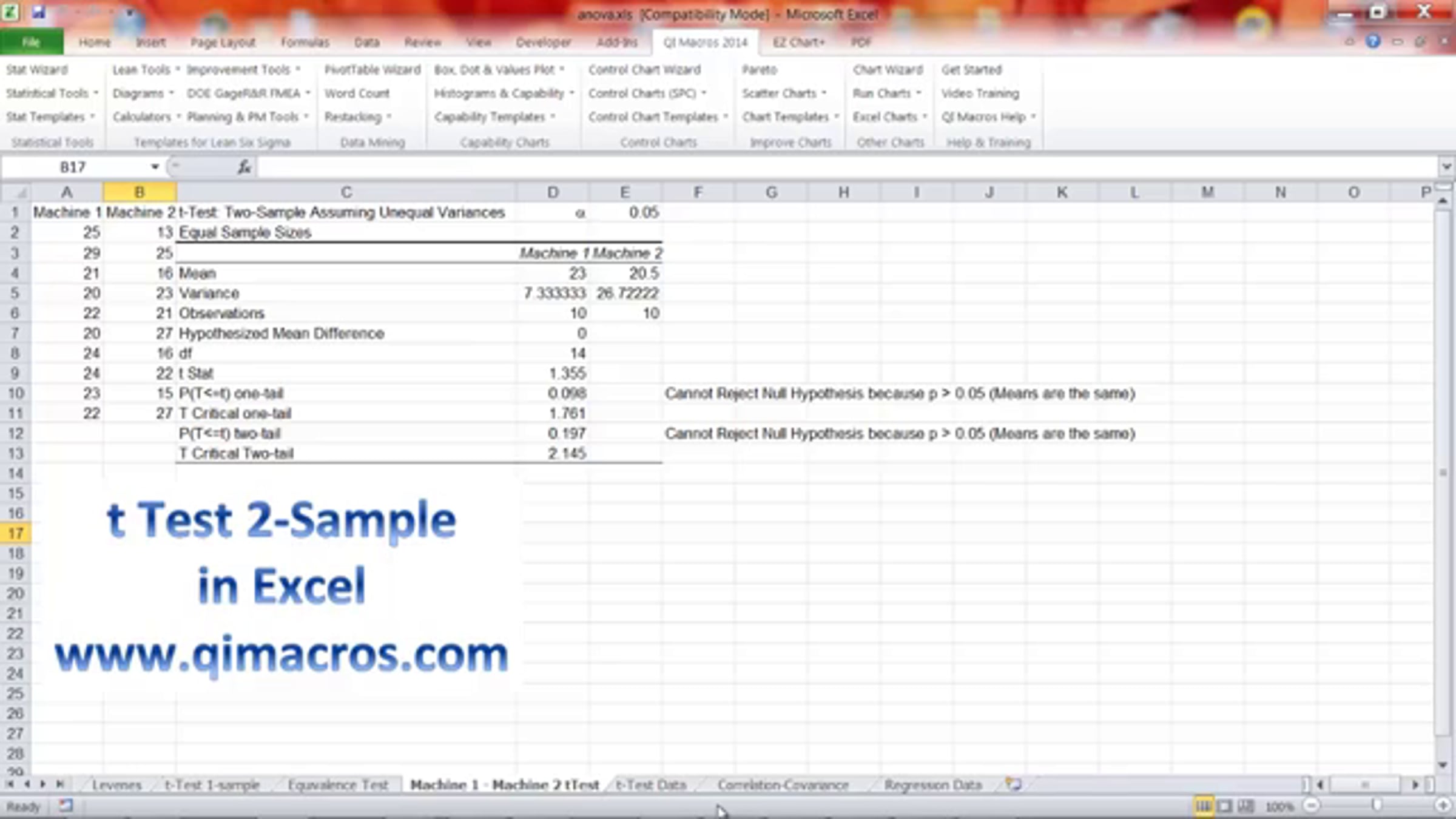This screenshot has width=1456, height=819.
Task: Run the Word Count tool
Action: [357, 93]
